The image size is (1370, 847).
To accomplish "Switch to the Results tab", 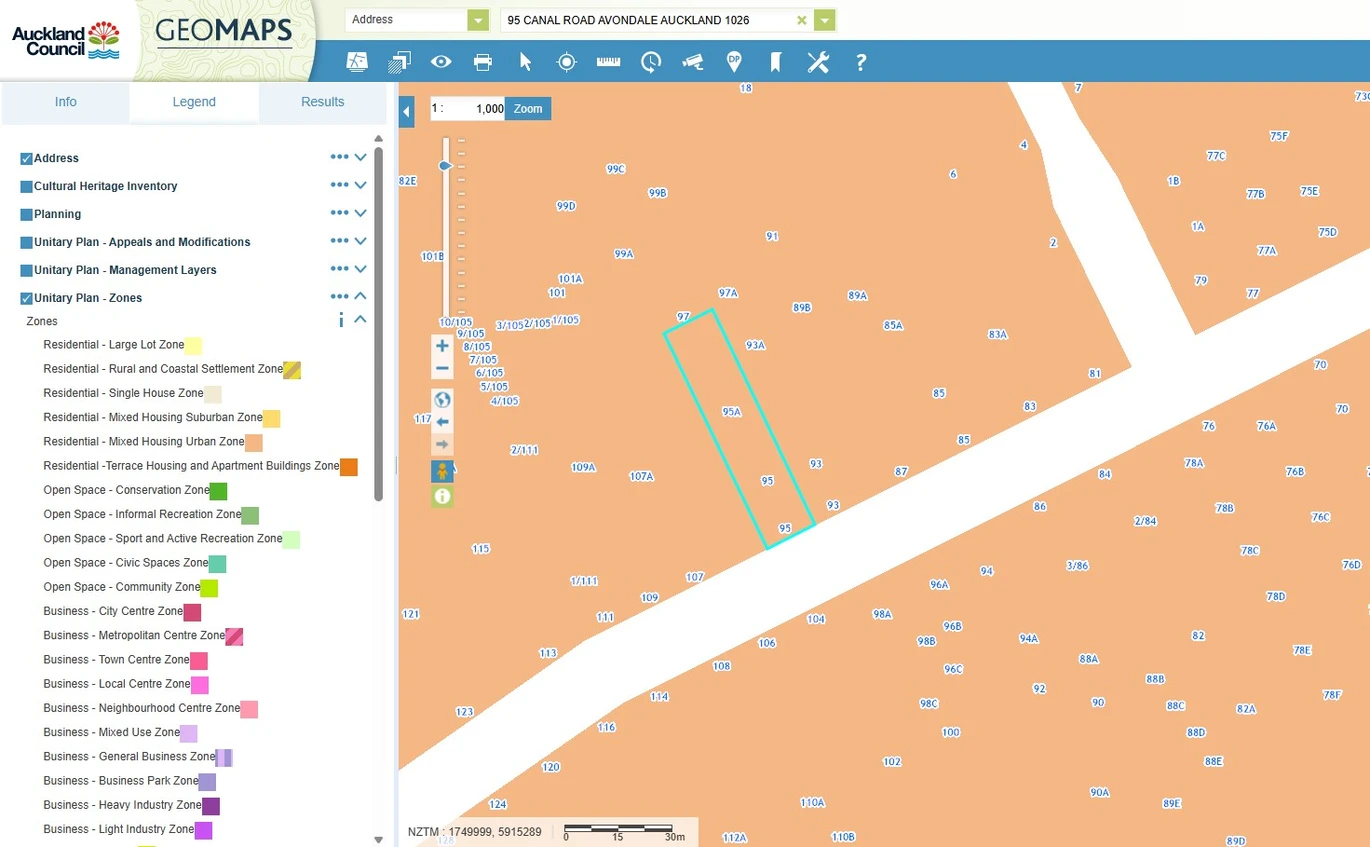I will coord(322,102).
